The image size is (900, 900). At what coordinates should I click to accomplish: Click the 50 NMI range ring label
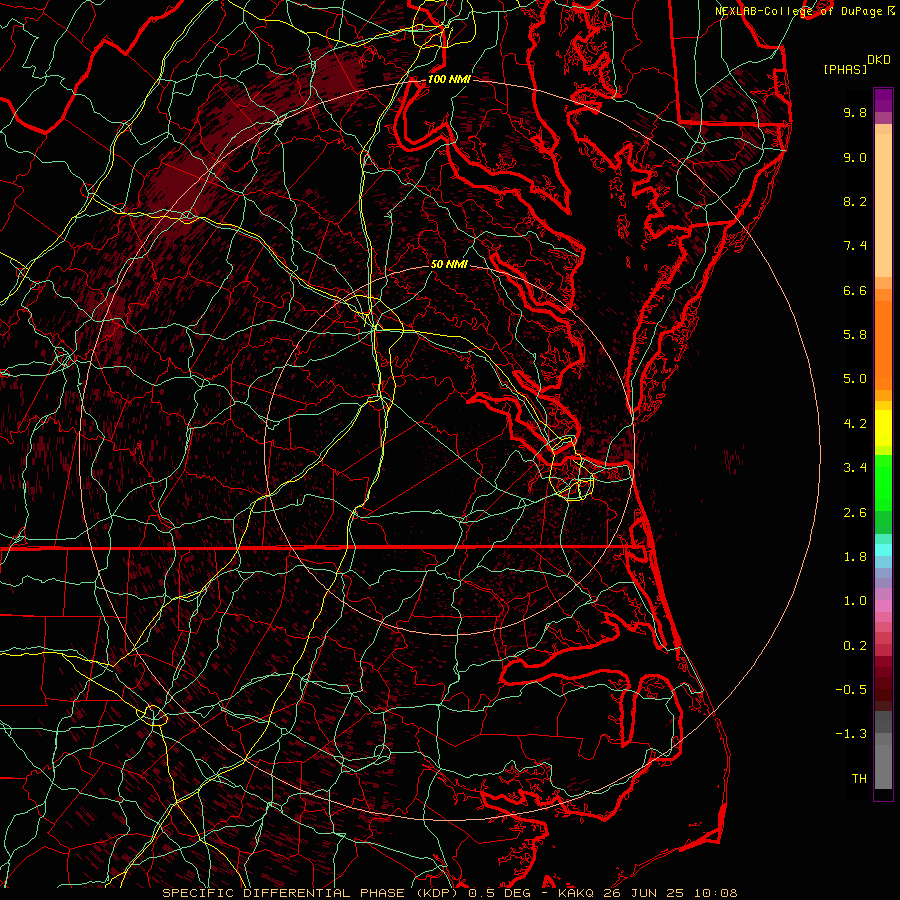pyautogui.click(x=449, y=264)
